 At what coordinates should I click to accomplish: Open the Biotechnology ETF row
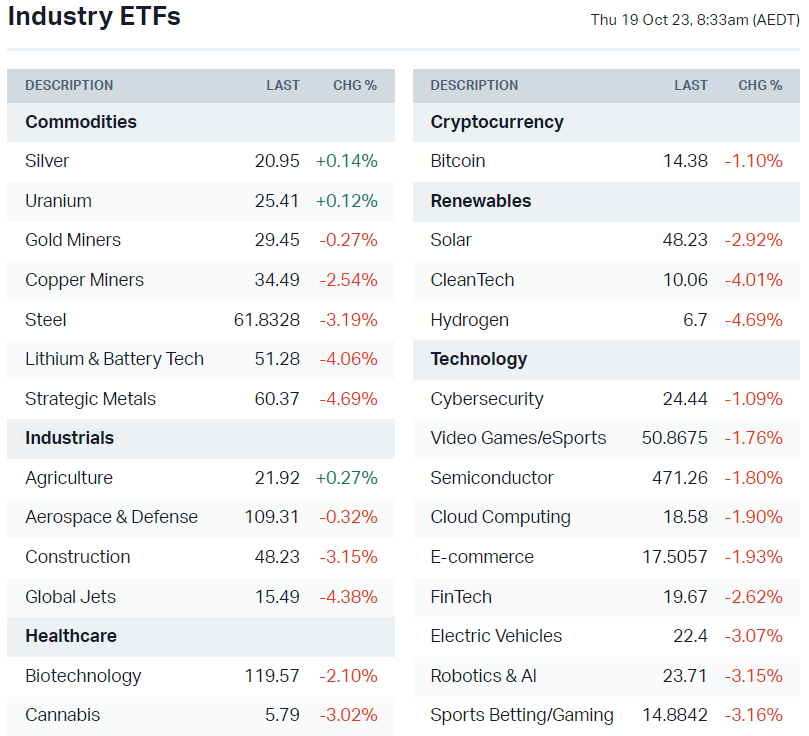(x=83, y=676)
